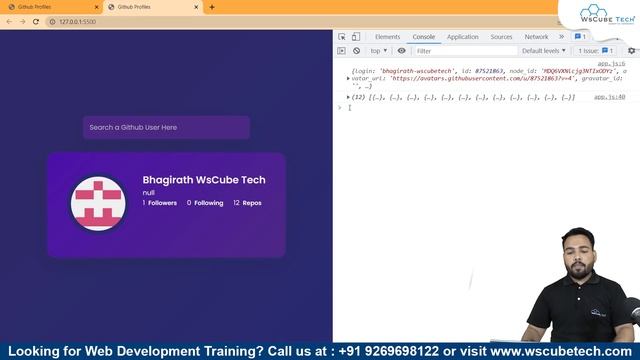Open the Application tab
The image size is (640, 360).
[x=462, y=37]
